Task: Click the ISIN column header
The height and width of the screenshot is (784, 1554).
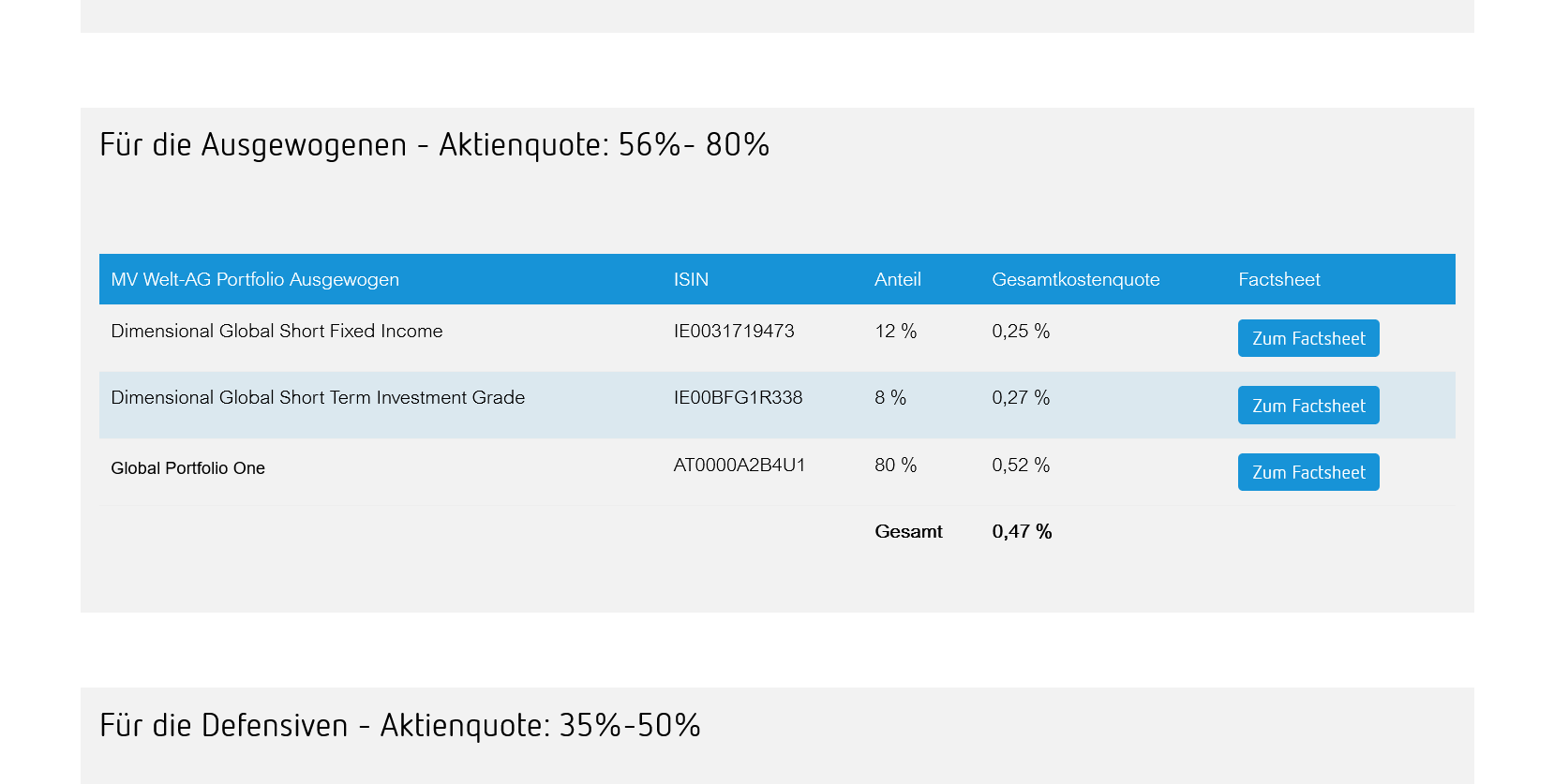Action: point(691,279)
